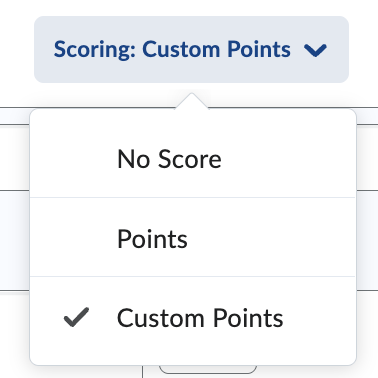Image resolution: width=378 pixels, height=378 pixels.
Task: Keep Custom Points checked as scoring
Action: pos(193,317)
